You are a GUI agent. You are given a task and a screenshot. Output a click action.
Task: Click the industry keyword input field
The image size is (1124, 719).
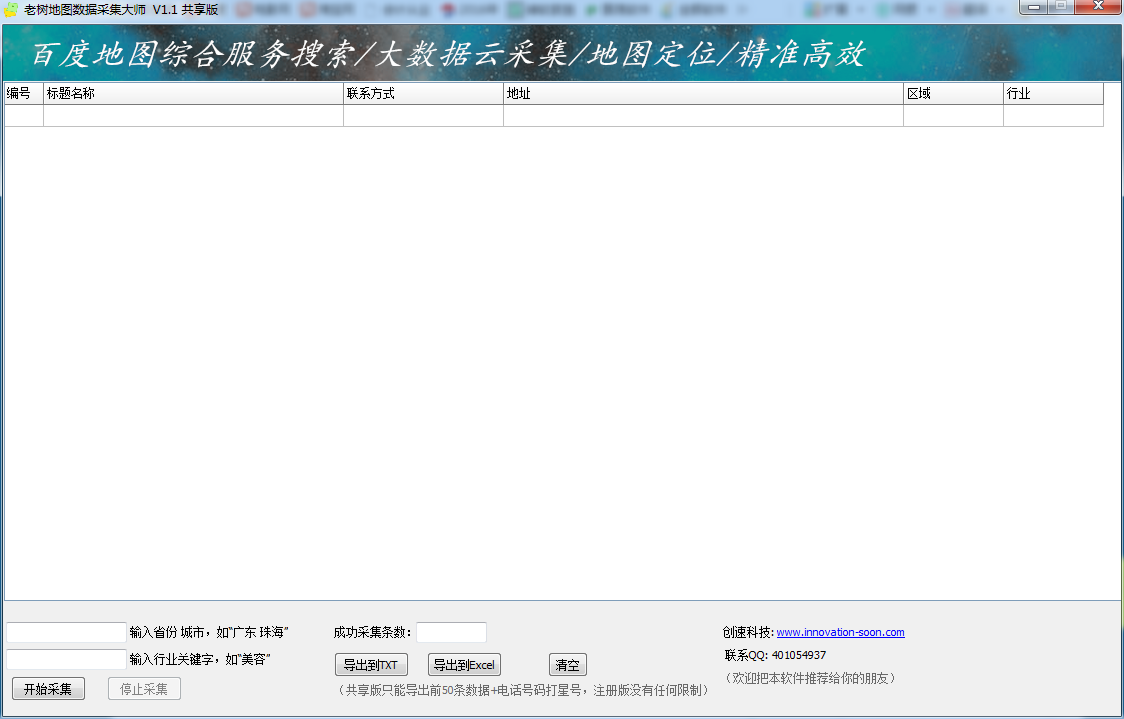pyautogui.click(x=65, y=658)
